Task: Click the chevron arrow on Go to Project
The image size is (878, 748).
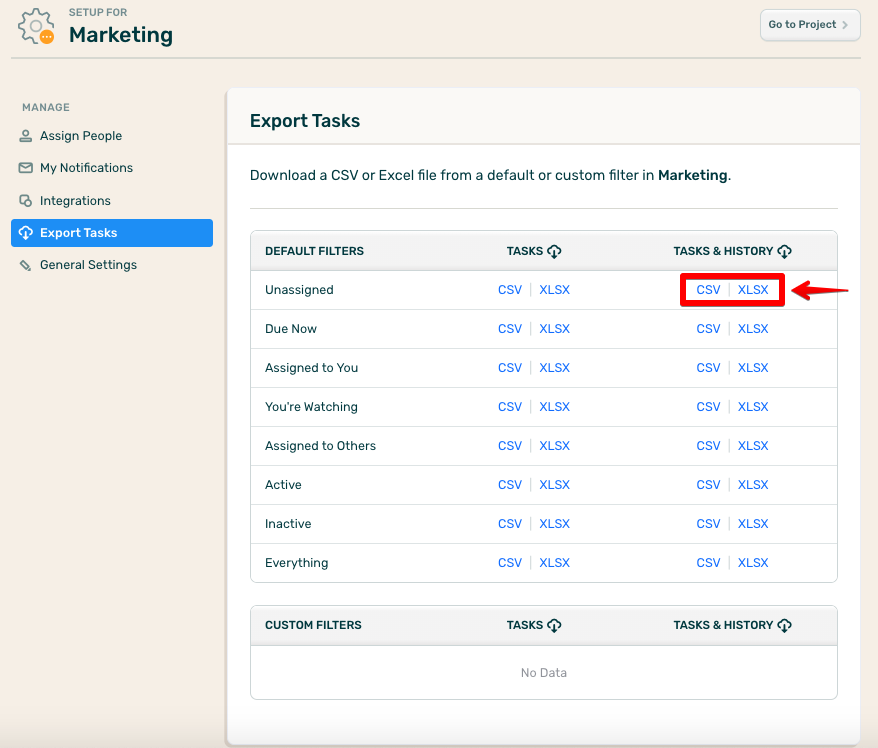Action: click(x=845, y=25)
